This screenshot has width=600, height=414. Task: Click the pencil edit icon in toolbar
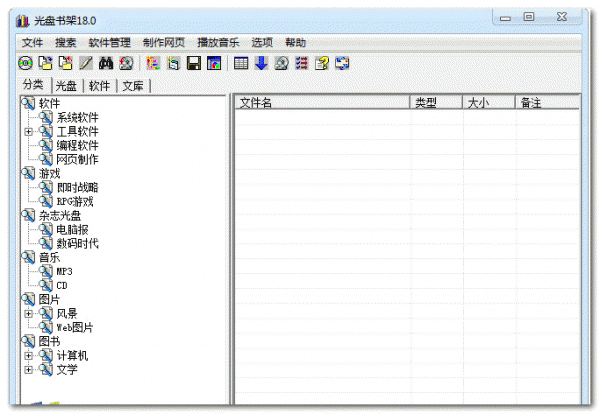(x=86, y=64)
